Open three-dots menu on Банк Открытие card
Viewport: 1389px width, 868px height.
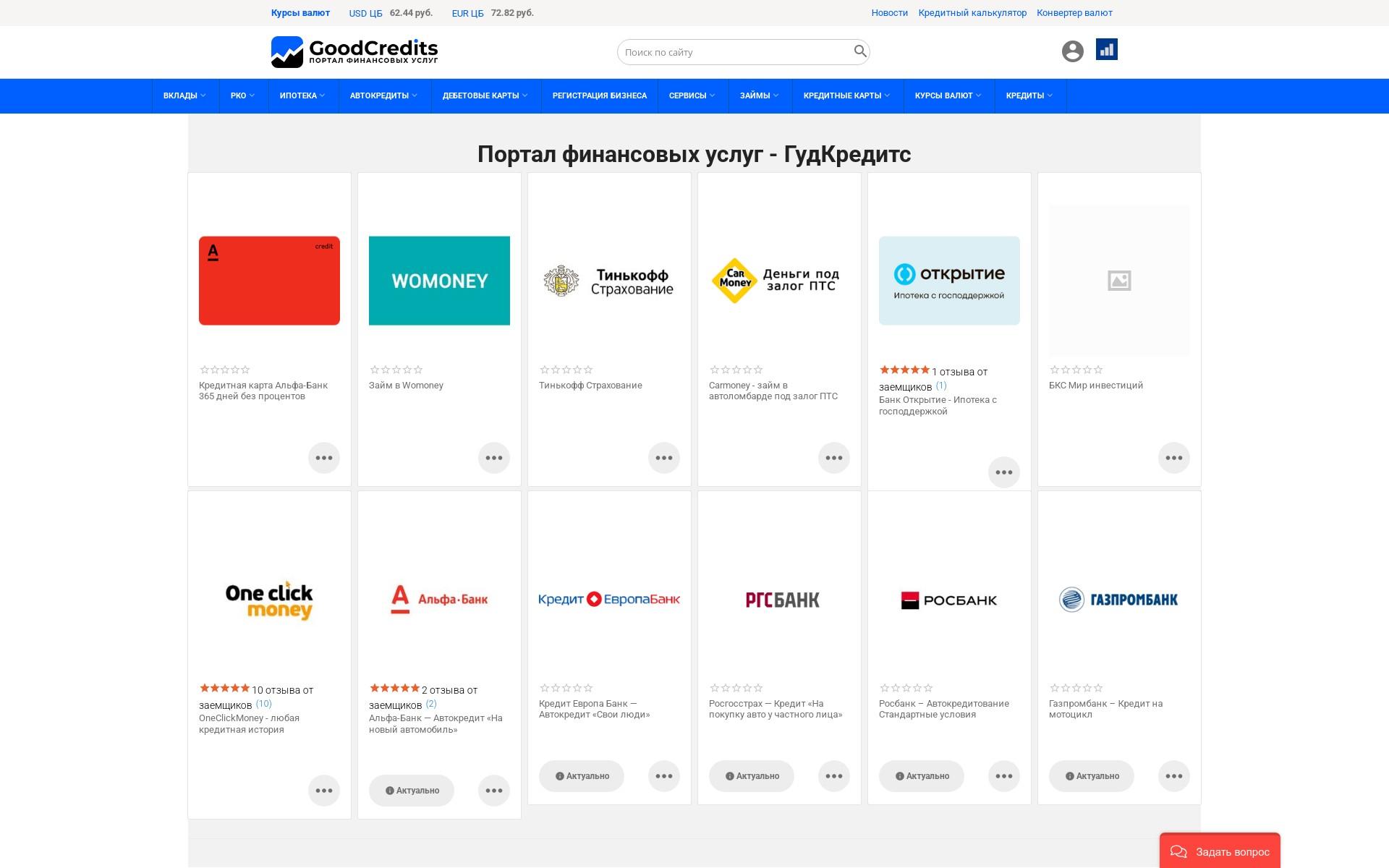[x=1004, y=472]
